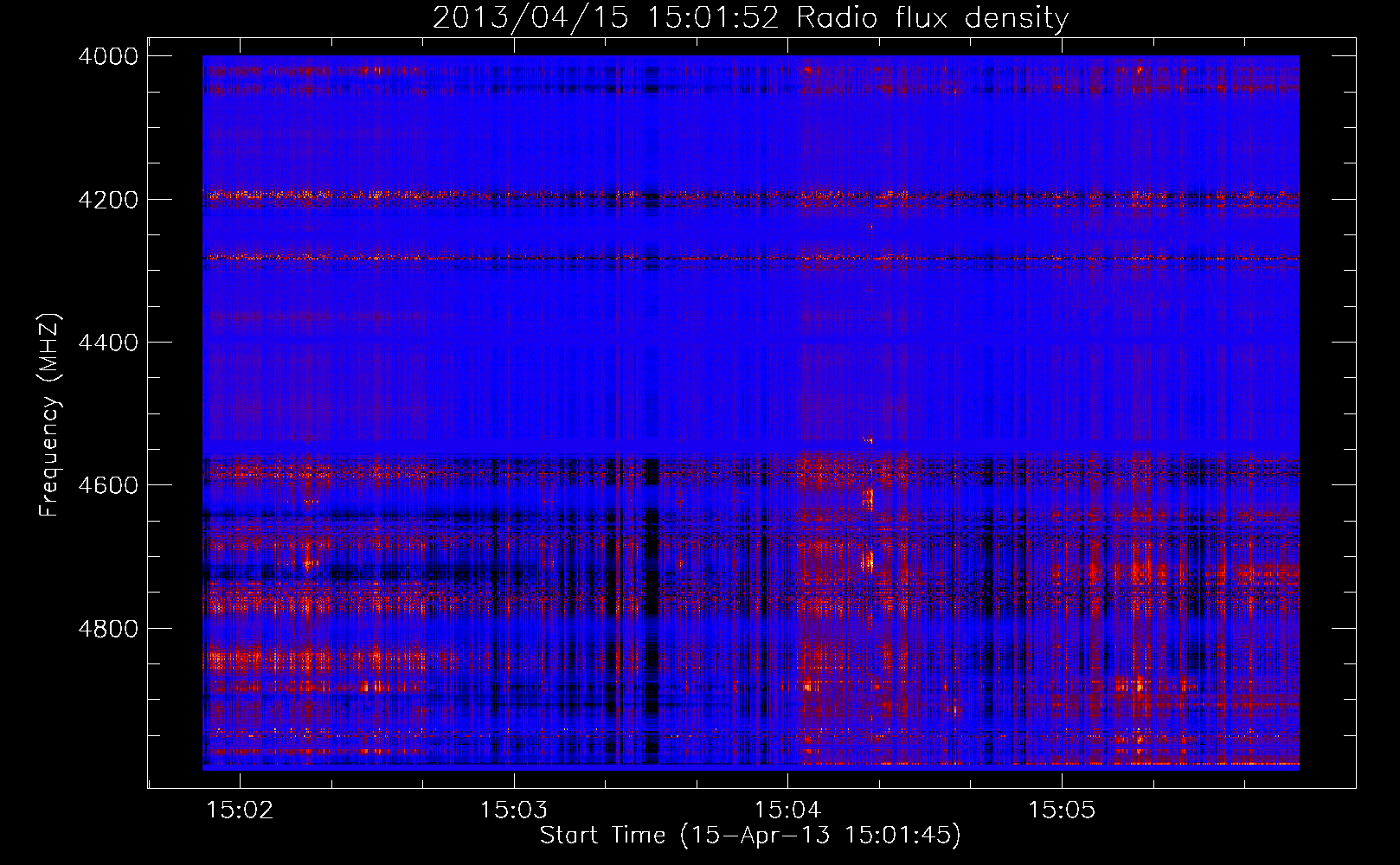The image size is (1400, 865).
Task: Click the 4200 frequency tick label
Action: [108, 200]
